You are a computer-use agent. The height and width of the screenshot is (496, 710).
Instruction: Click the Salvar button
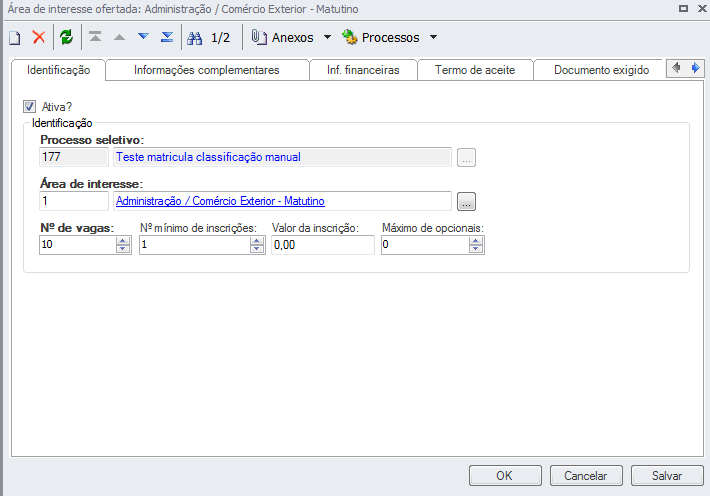(667, 476)
